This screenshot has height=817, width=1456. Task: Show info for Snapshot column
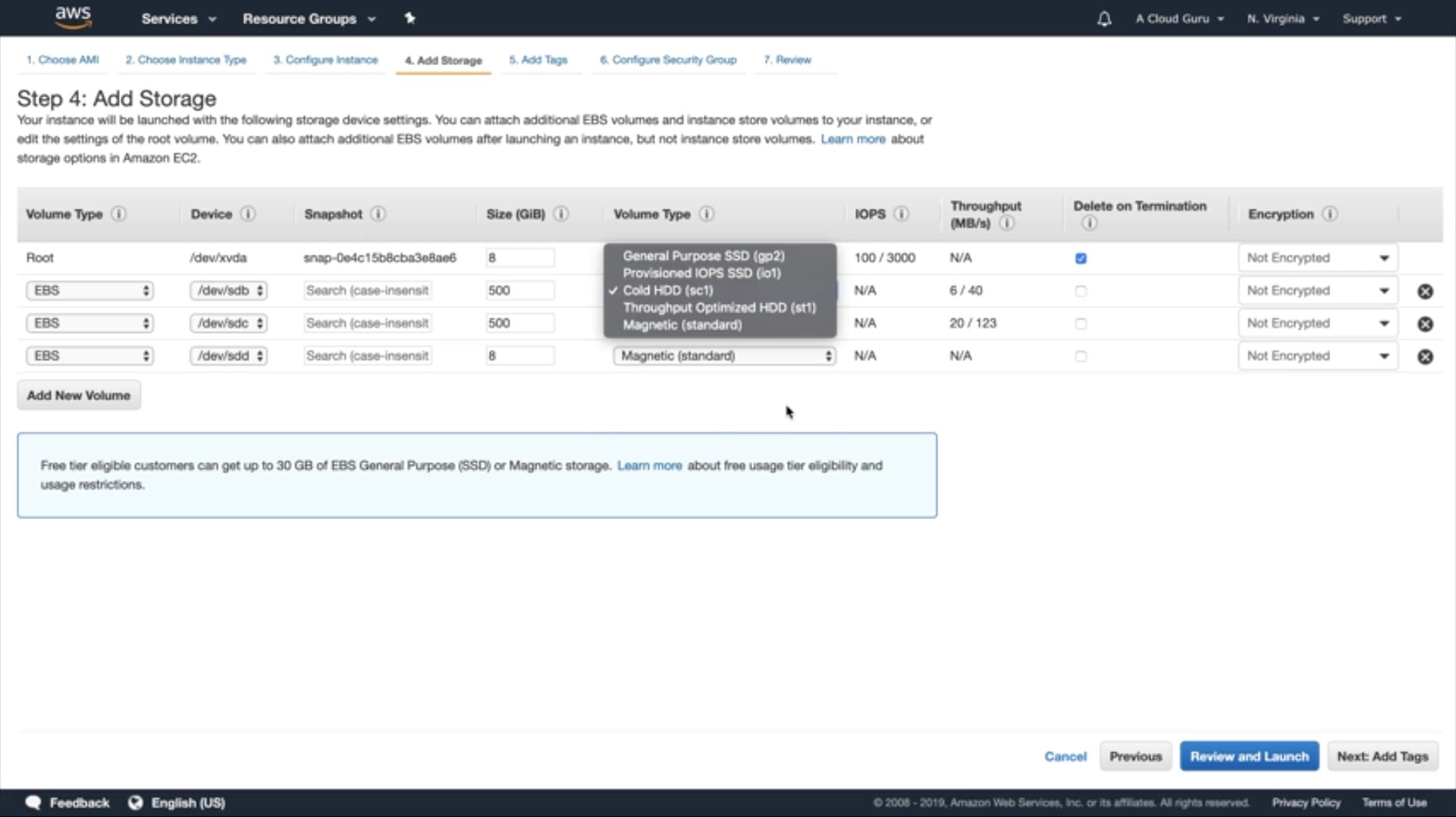378,214
